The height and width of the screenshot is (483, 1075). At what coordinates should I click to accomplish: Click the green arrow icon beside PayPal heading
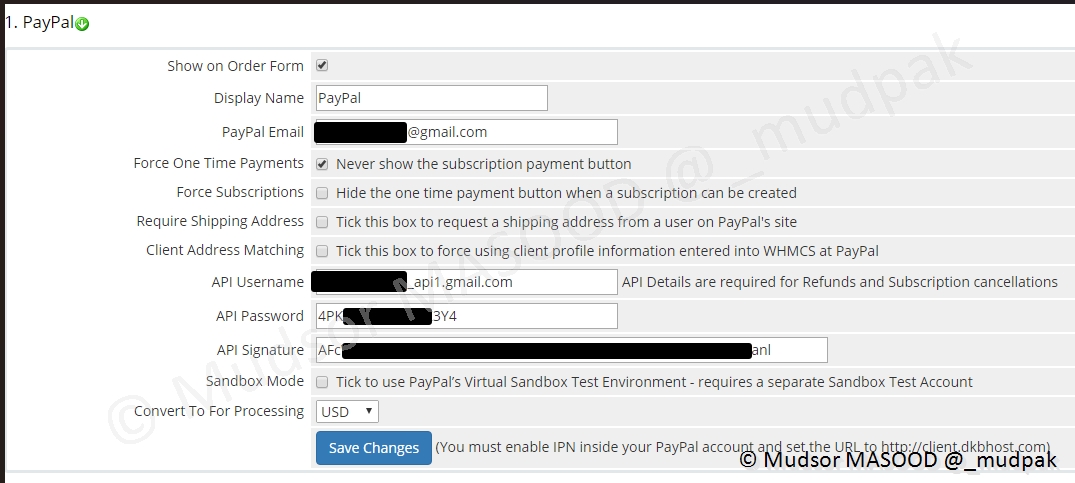(82, 24)
